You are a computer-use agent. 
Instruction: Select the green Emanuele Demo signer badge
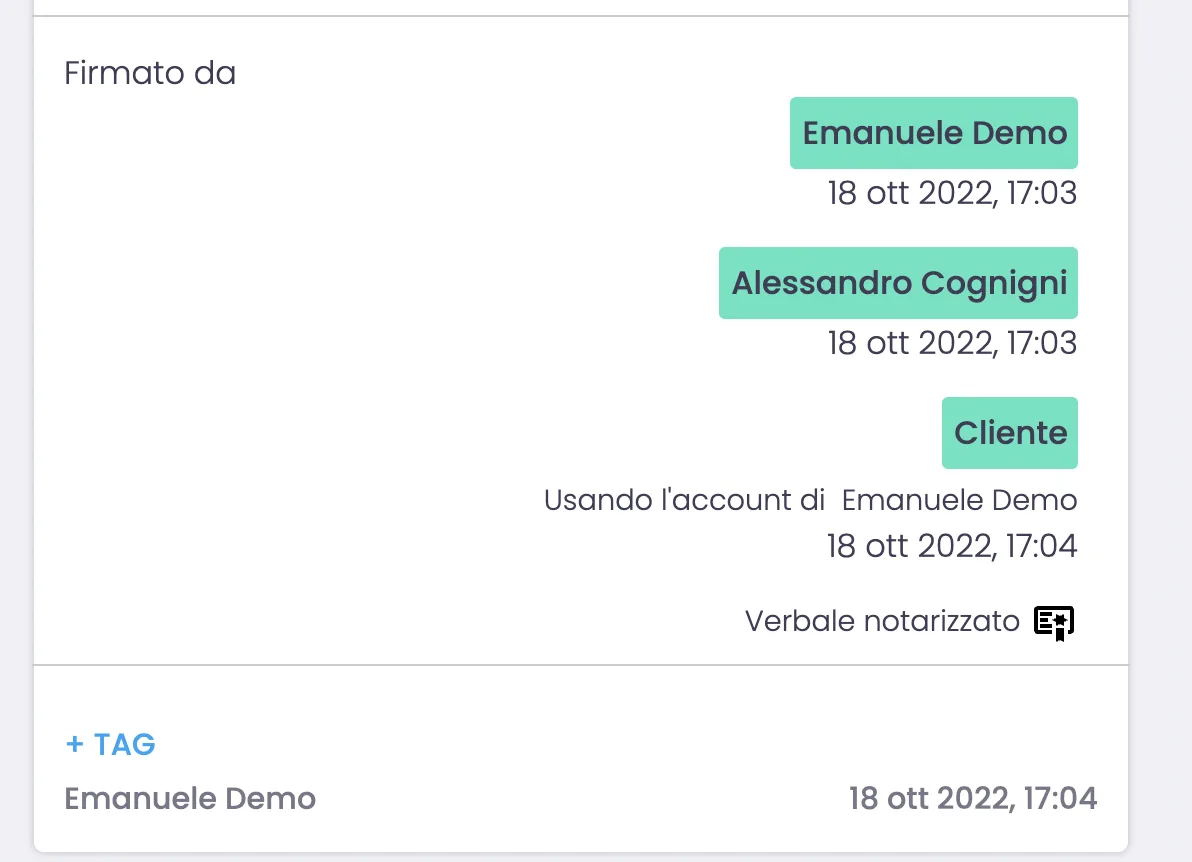[934, 133]
